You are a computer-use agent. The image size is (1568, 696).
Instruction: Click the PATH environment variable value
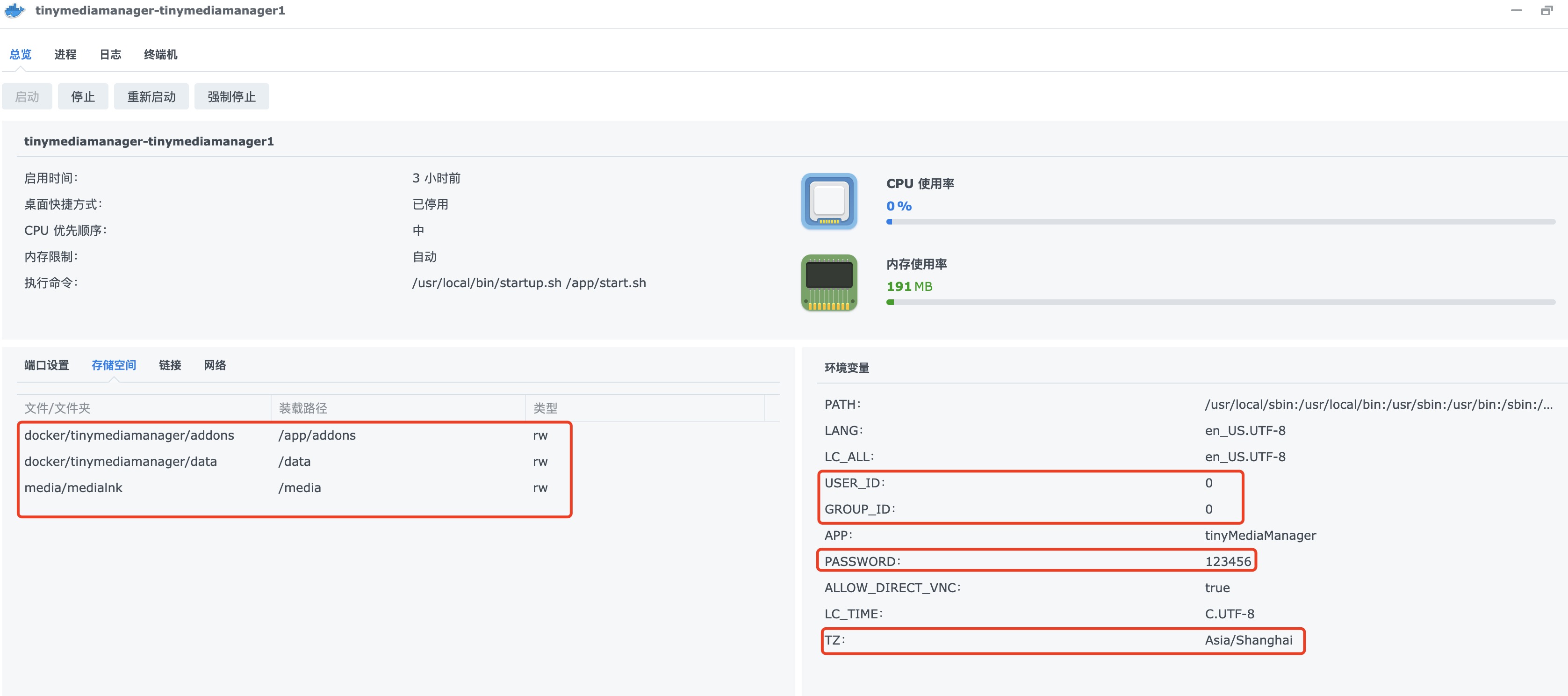1379,404
